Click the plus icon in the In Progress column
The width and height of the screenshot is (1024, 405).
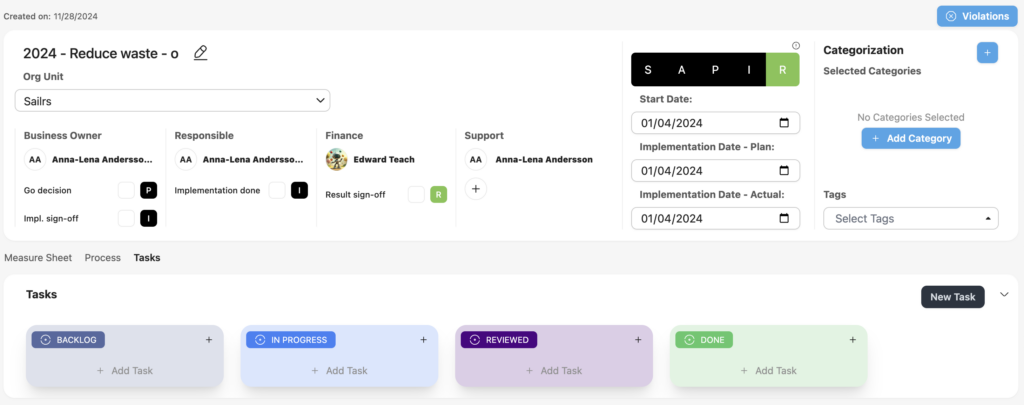423,340
